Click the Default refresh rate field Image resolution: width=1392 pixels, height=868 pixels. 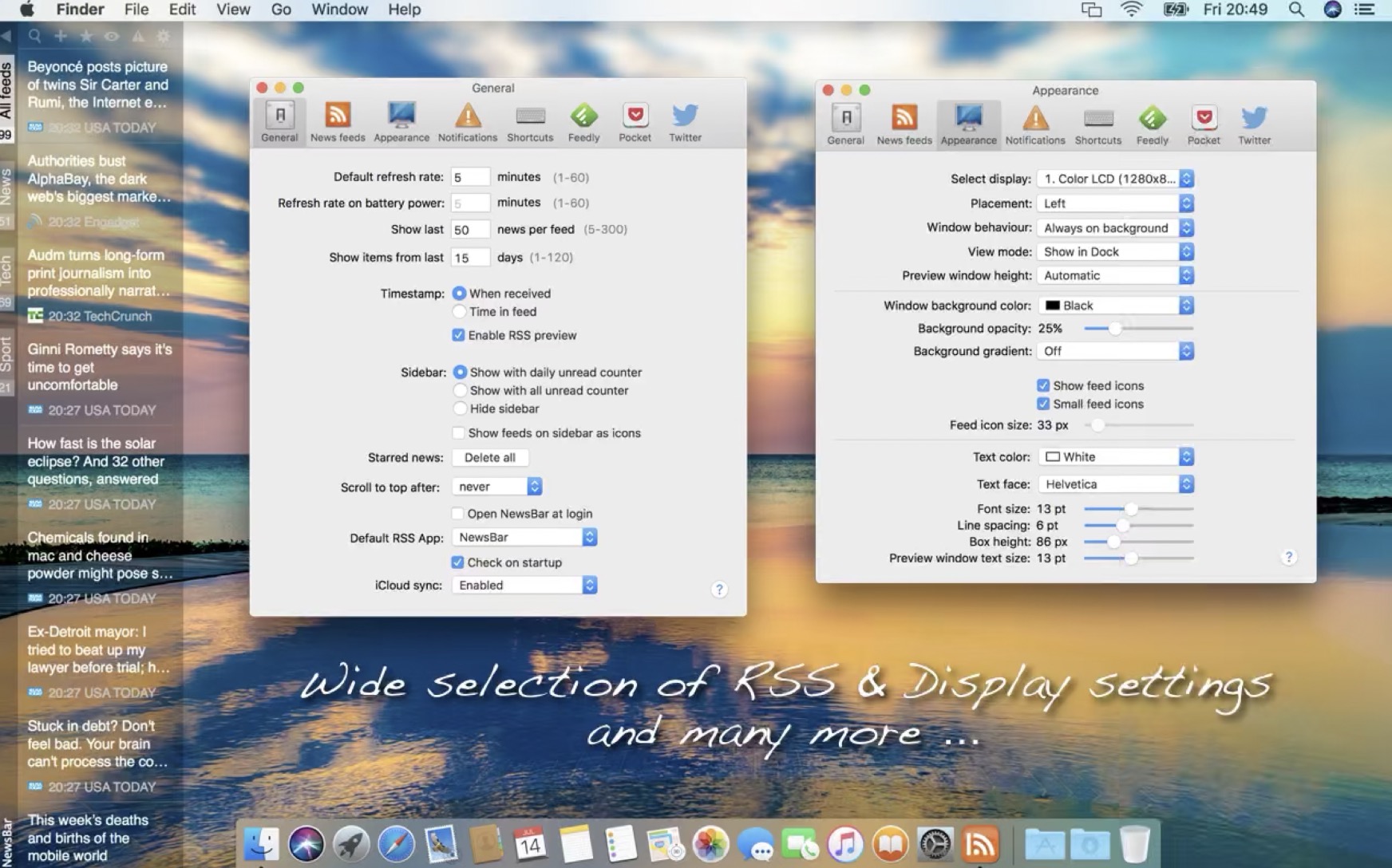469,177
